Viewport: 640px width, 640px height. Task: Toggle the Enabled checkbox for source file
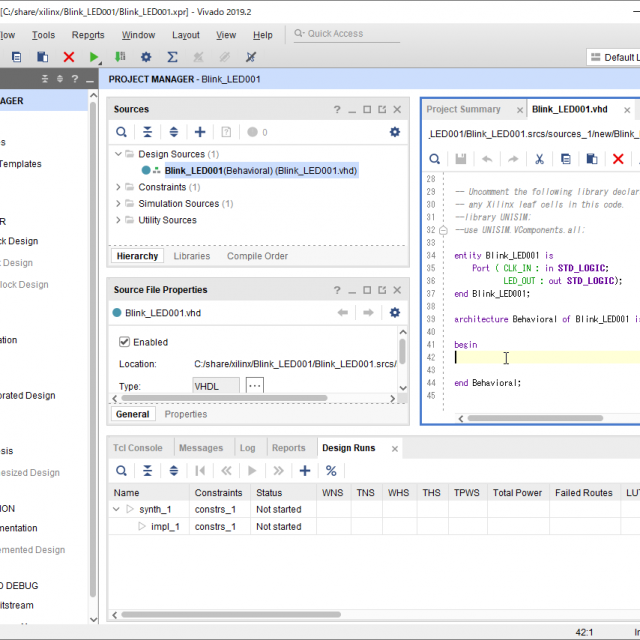[x=125, y=342]
